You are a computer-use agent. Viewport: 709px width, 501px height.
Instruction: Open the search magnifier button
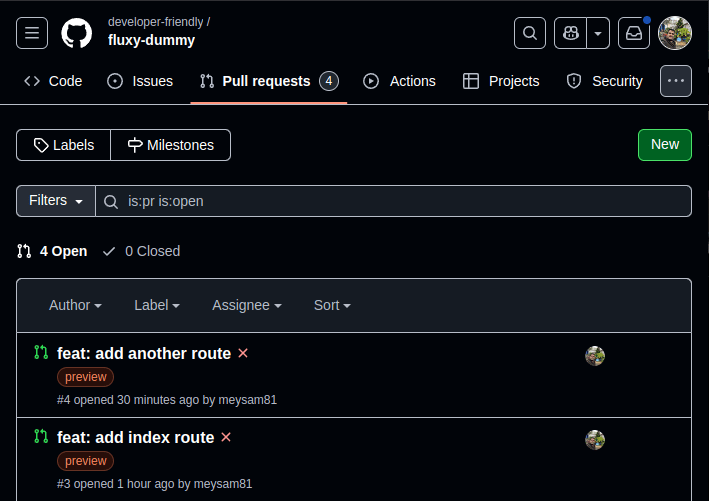(530, 33)
